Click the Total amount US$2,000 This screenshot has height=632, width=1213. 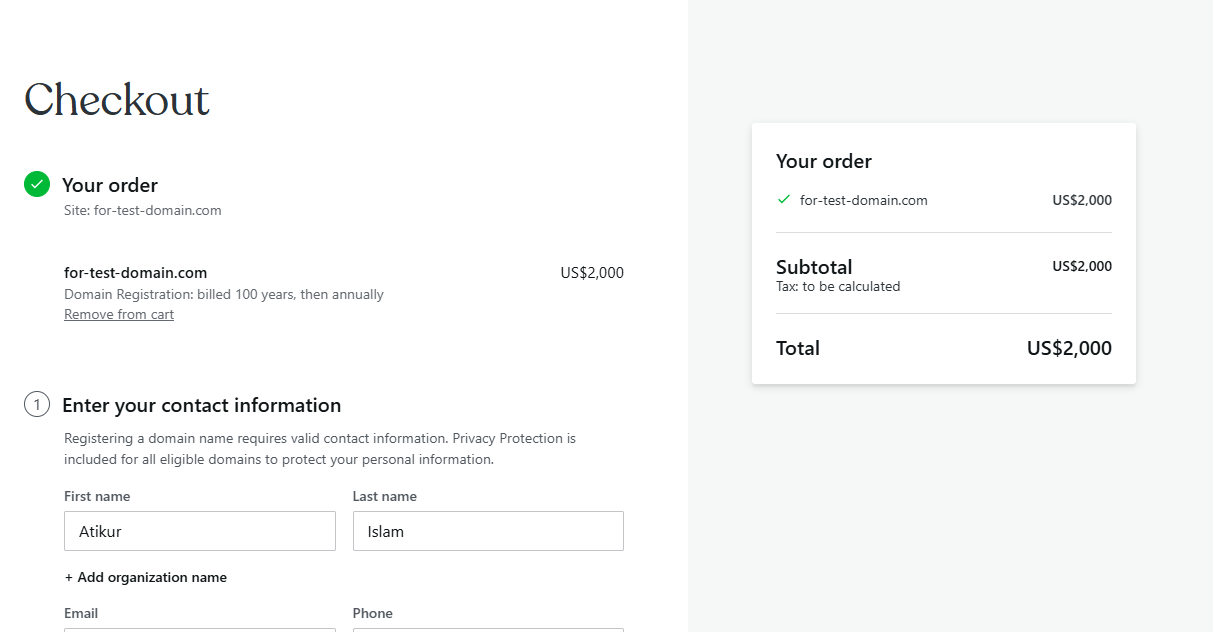(1068, 348)
